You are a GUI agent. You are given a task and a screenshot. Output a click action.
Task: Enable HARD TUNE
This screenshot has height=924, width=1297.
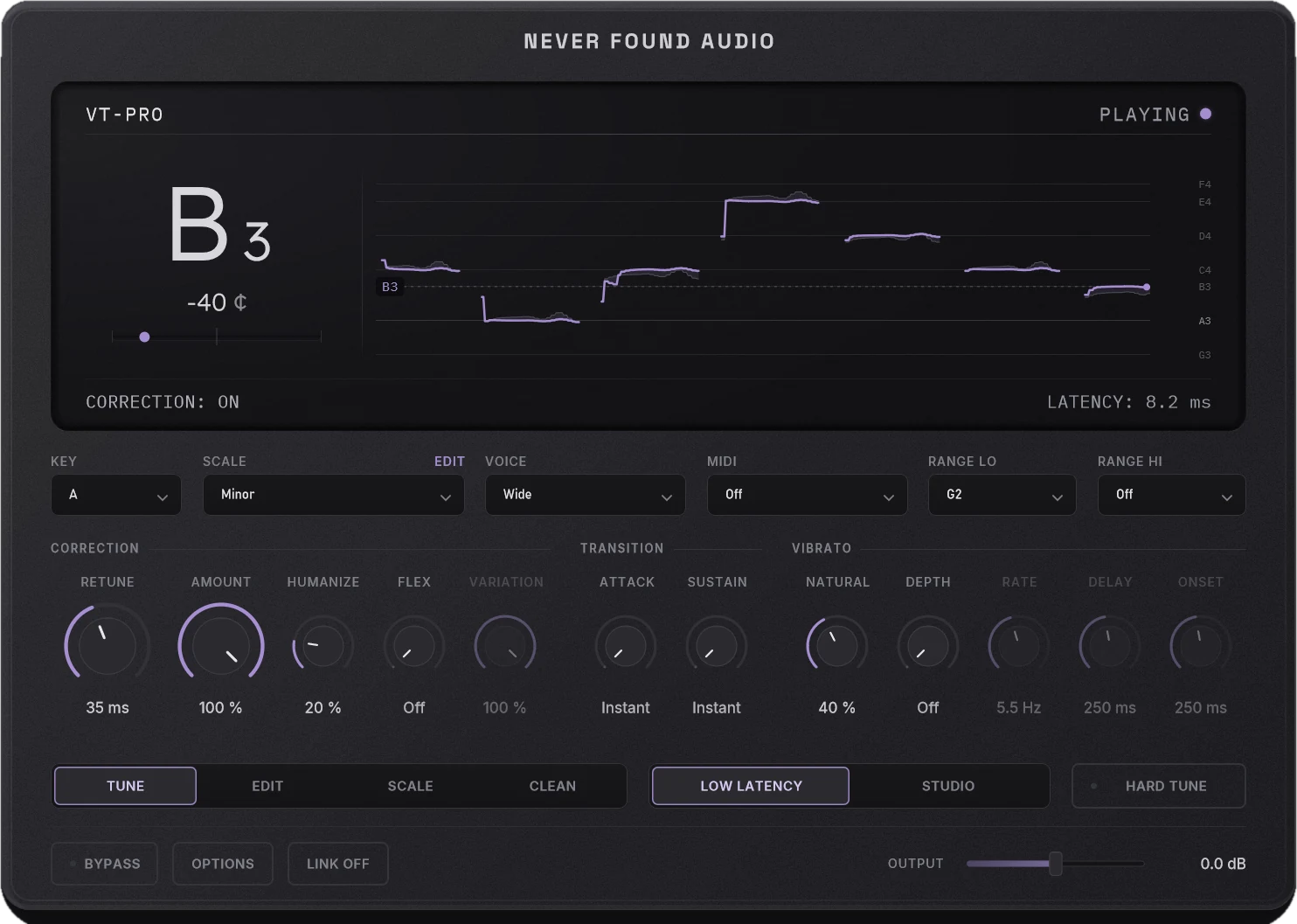(x=1159, y=786)
